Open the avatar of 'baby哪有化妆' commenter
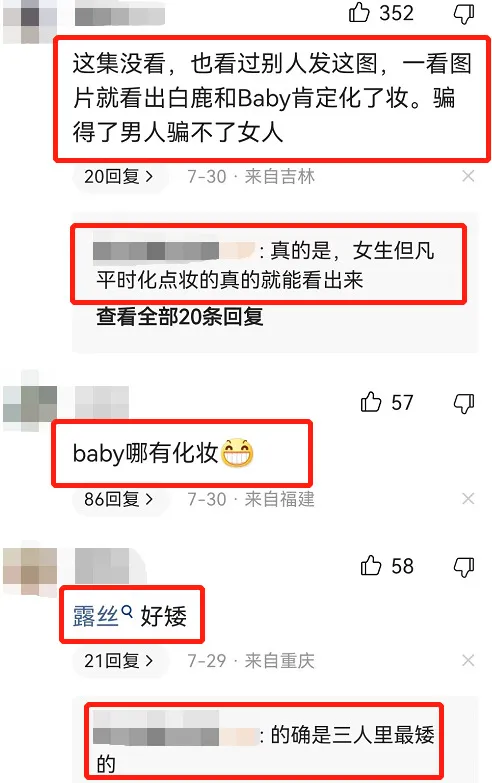This screenshot has width=492, height=783. pos(30,403)
